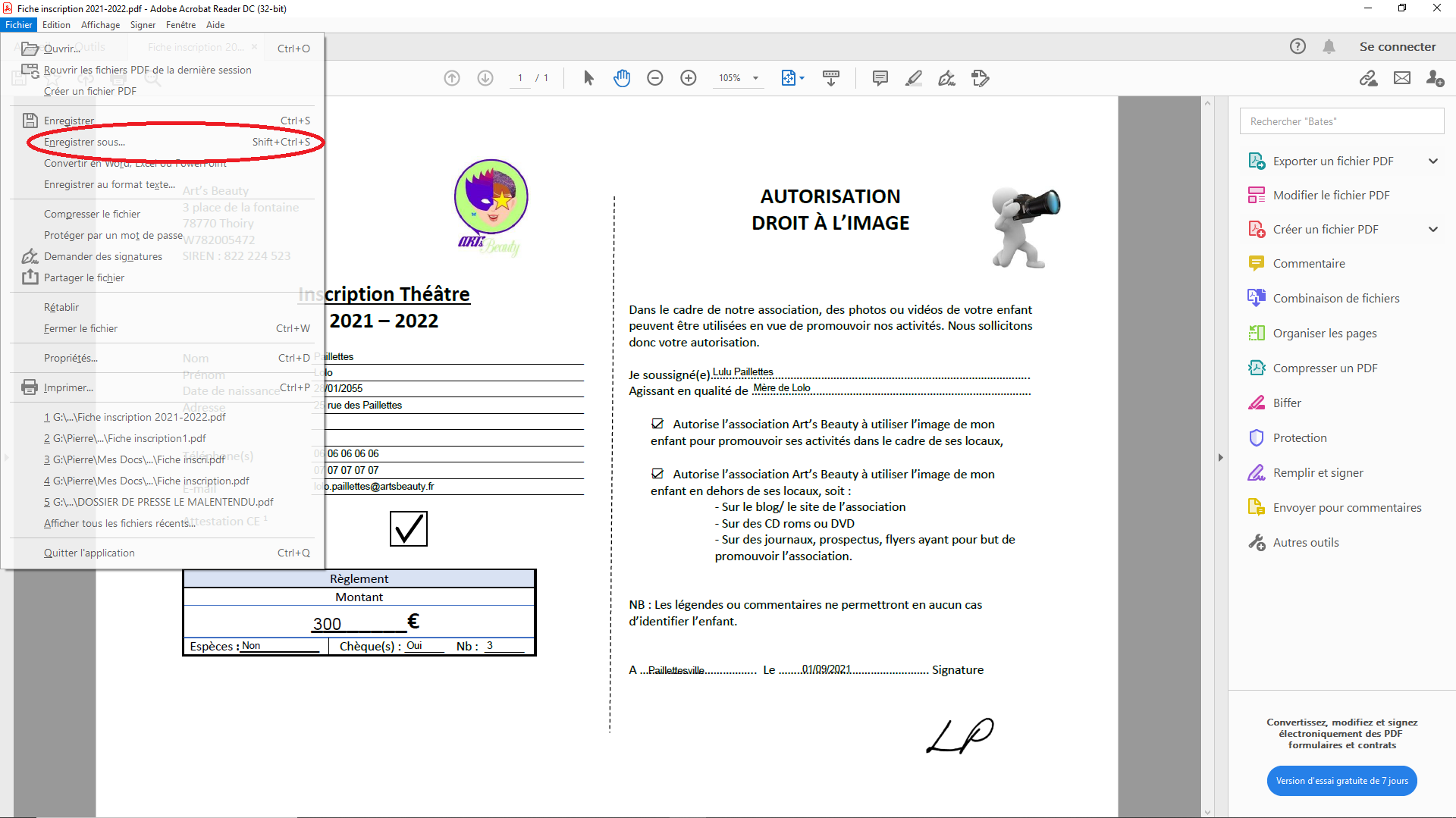
Task: Open Remplir et signer tool
Action: (1317, 473)
